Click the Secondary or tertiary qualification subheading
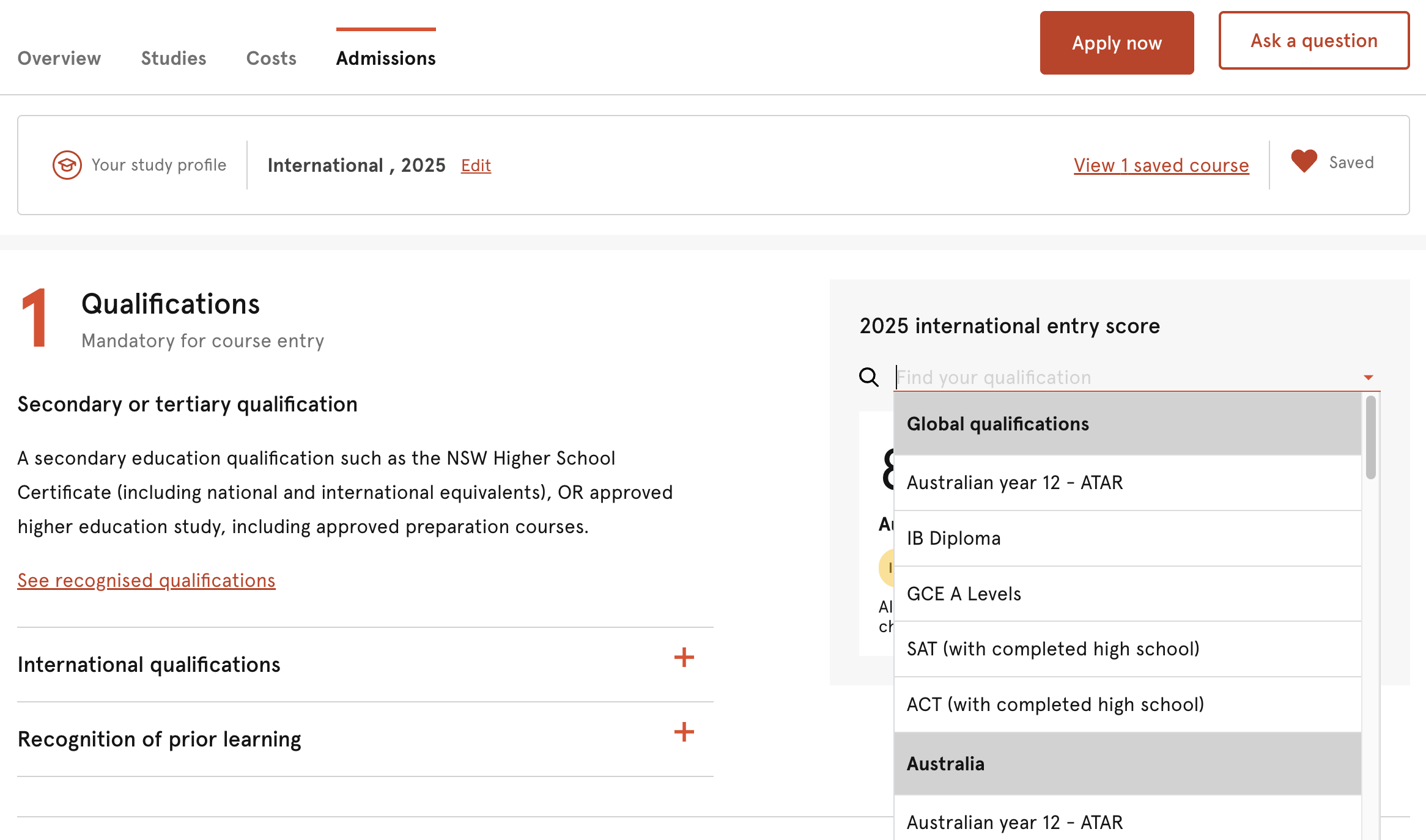Viewport: 1426px width, 840px height. click(187, 404)
